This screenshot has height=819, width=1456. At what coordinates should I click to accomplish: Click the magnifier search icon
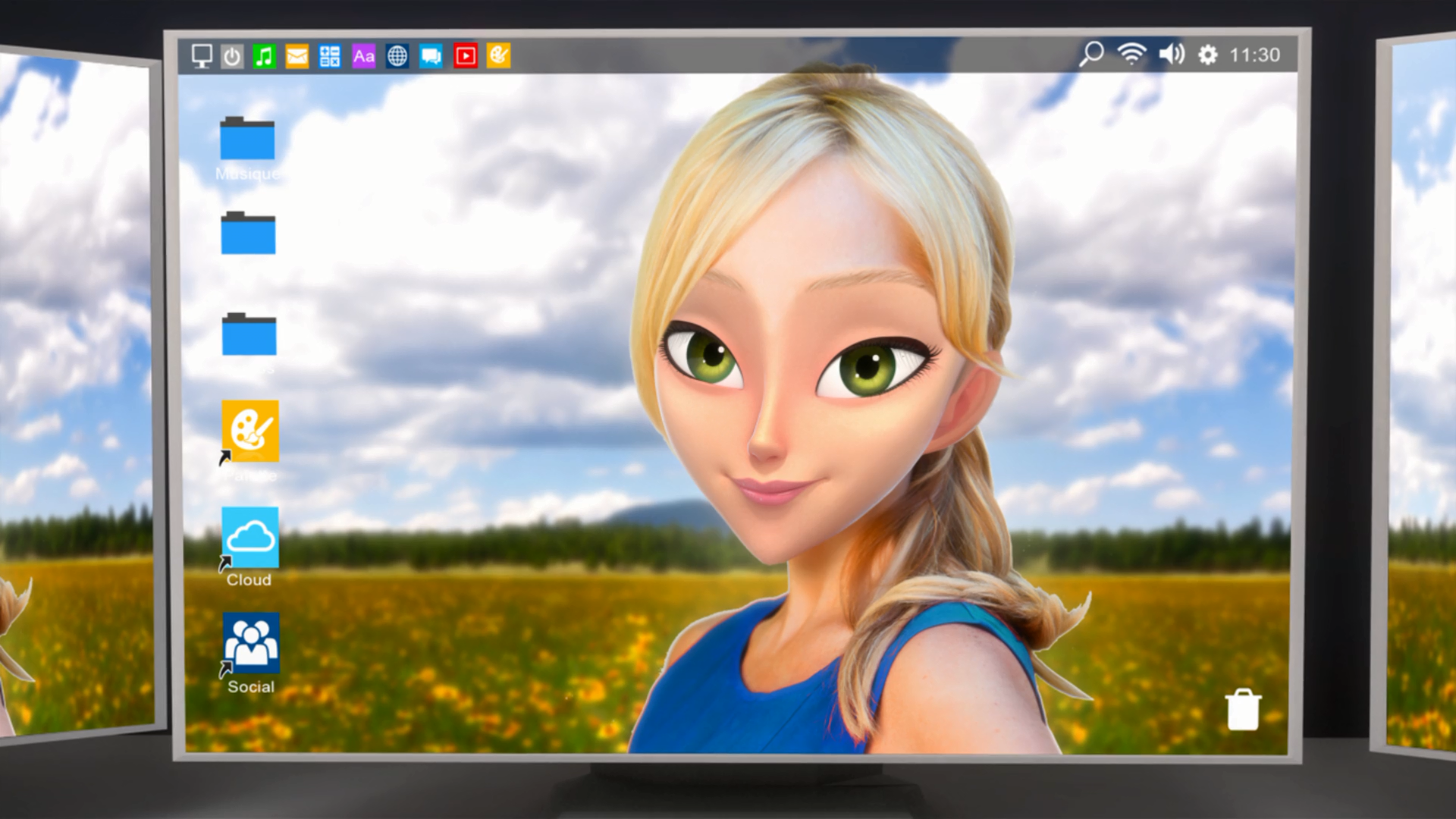tap(1091, 55)
